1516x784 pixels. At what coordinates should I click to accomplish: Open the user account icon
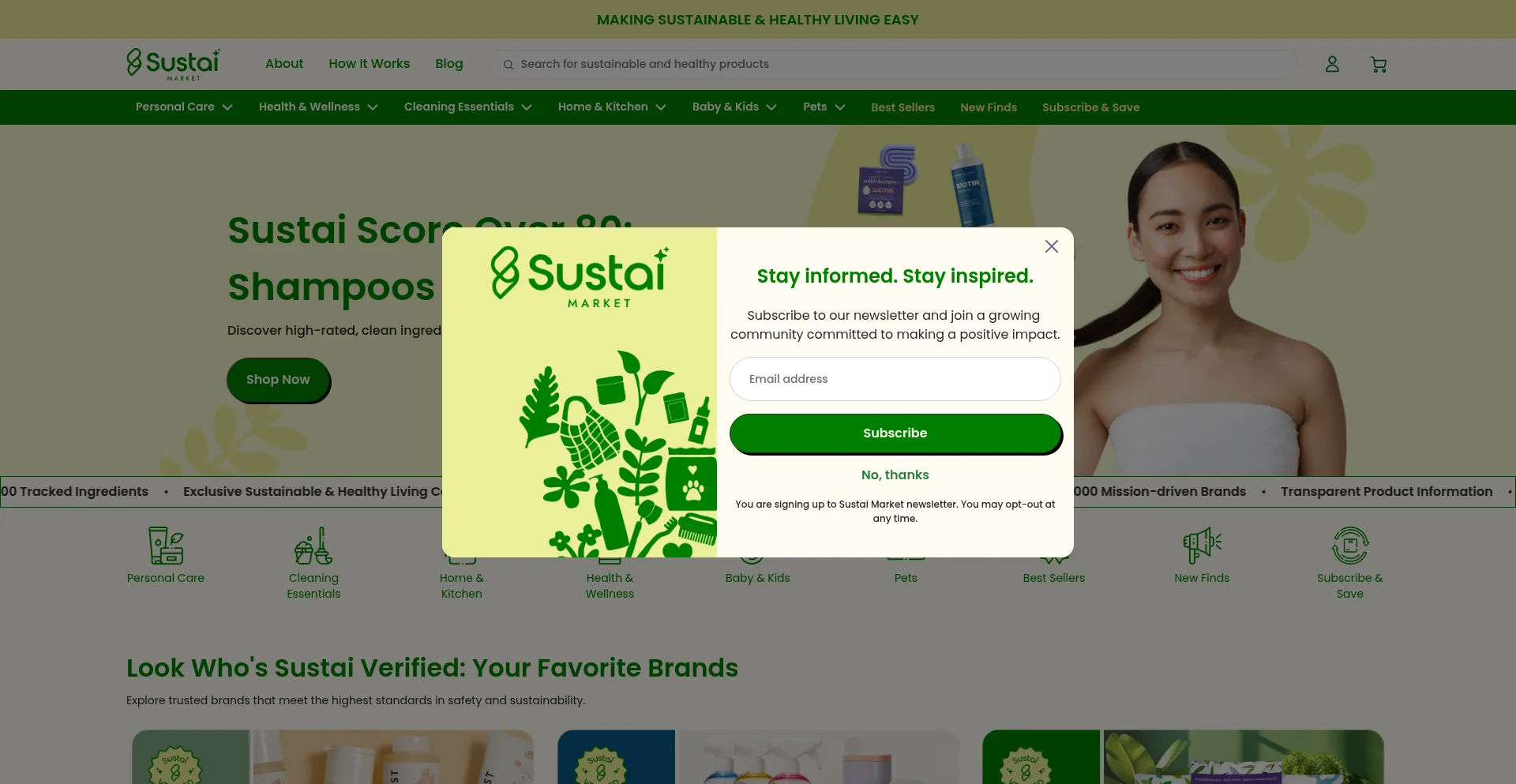click(x=1332, y=64)
